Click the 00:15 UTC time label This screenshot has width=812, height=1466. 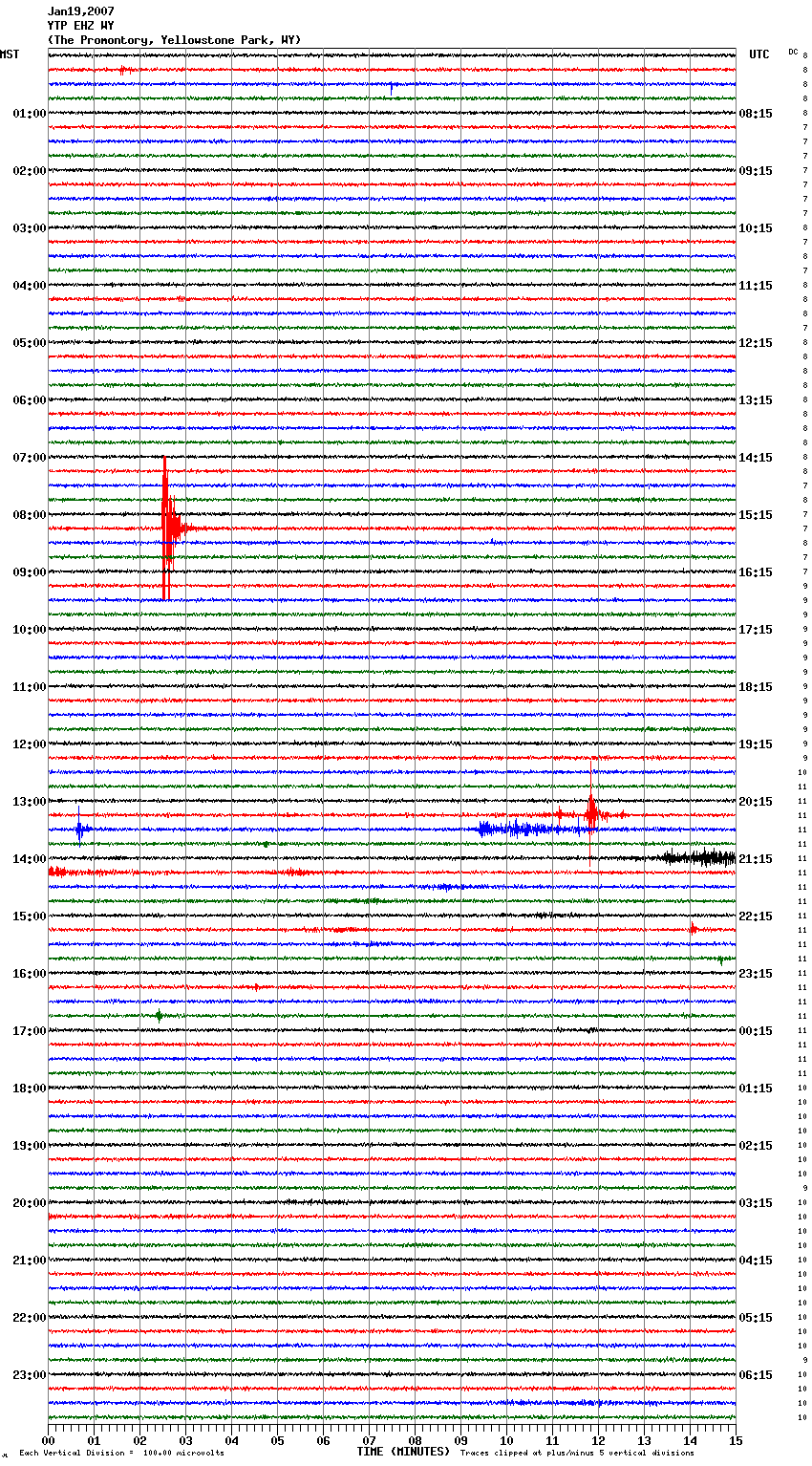[x=756, y=1031]
